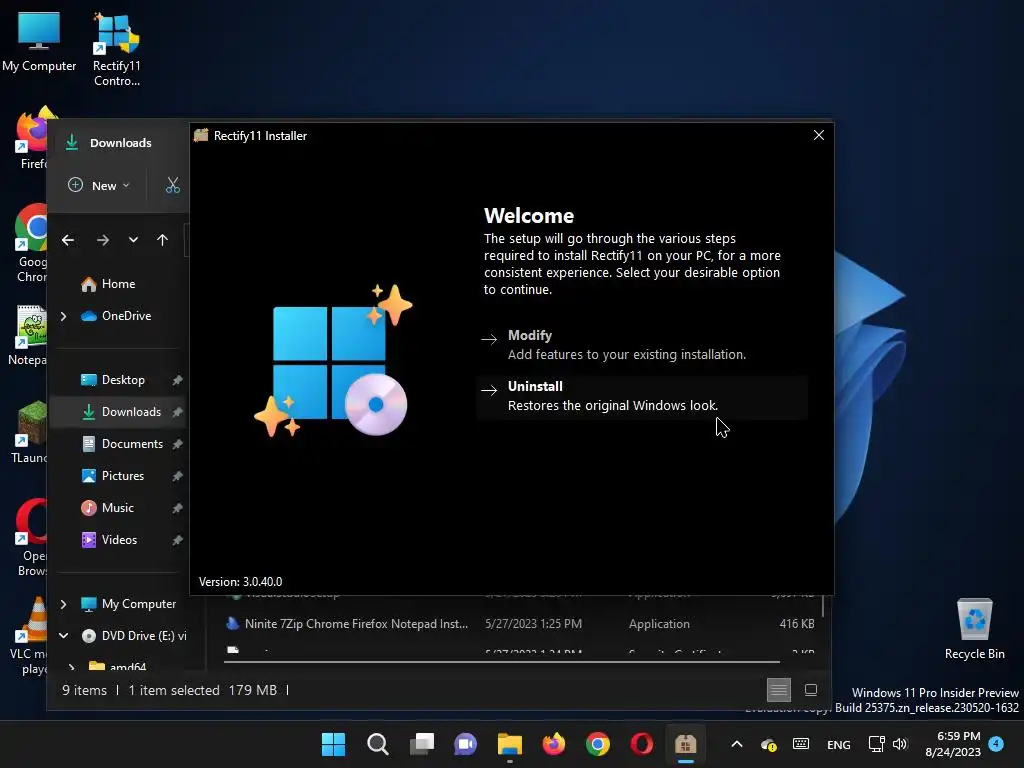Expand My Computer in sidebar tree

point(63,604)
